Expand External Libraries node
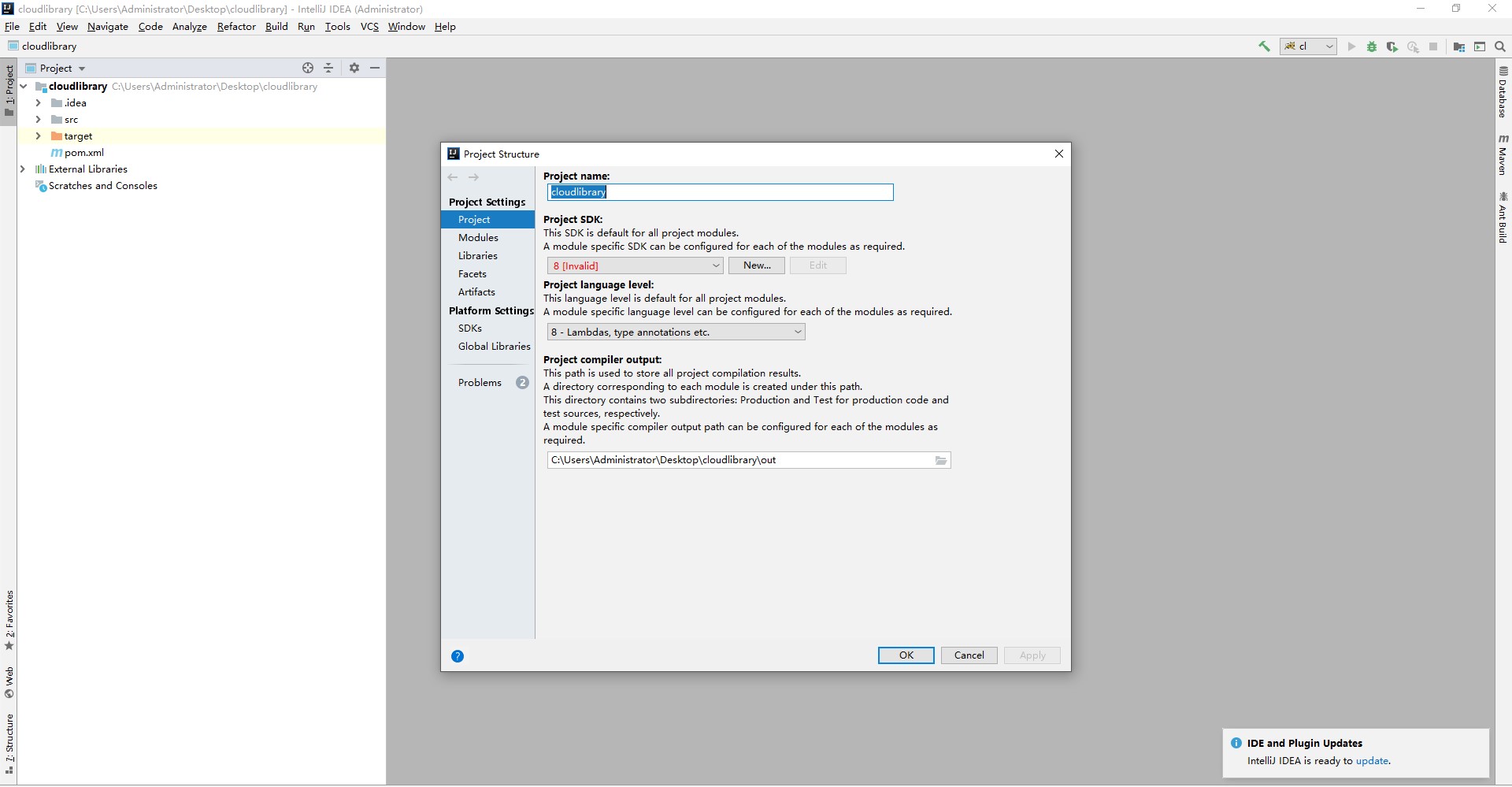Viewport: 1512px width, 787px height. (23, 169)
